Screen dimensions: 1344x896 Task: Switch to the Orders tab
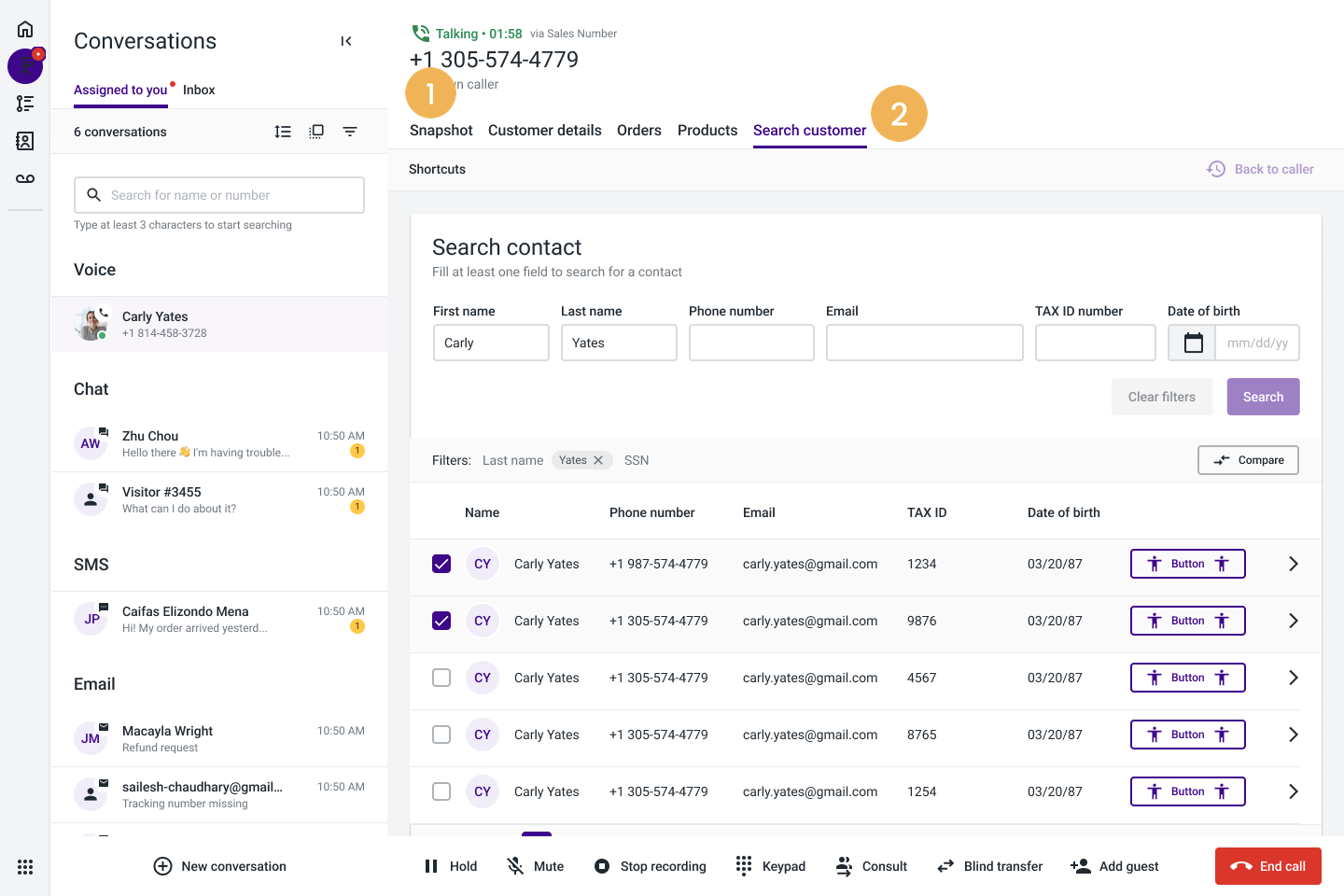click(638, 131)
